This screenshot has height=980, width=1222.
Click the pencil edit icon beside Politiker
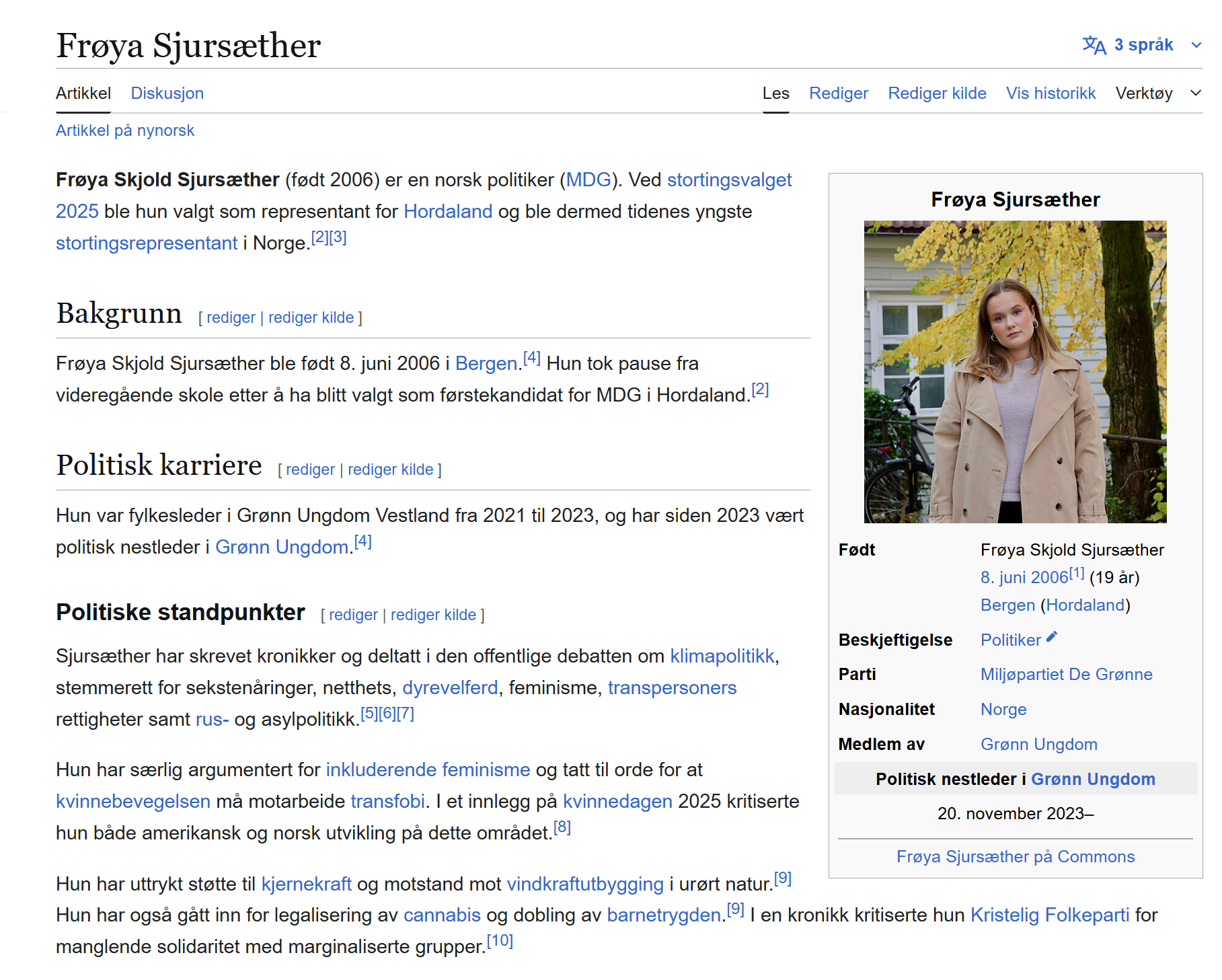1052,636
